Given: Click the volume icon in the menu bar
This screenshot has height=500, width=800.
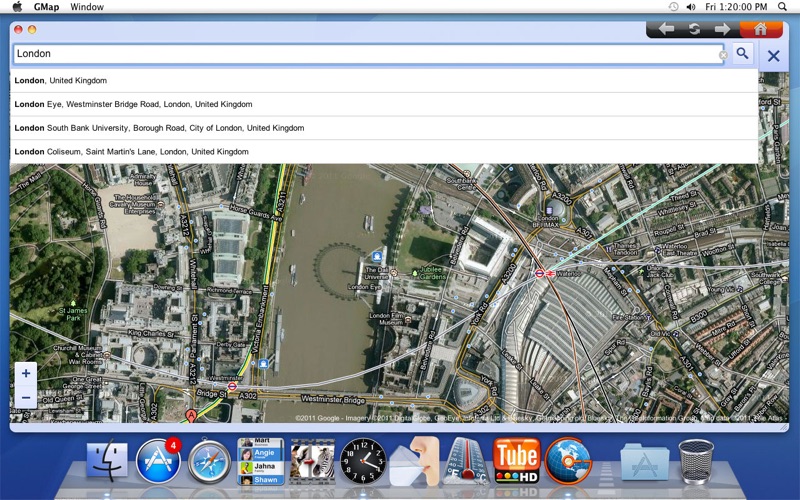Looking at the screenshot, I should pos(691,7).
